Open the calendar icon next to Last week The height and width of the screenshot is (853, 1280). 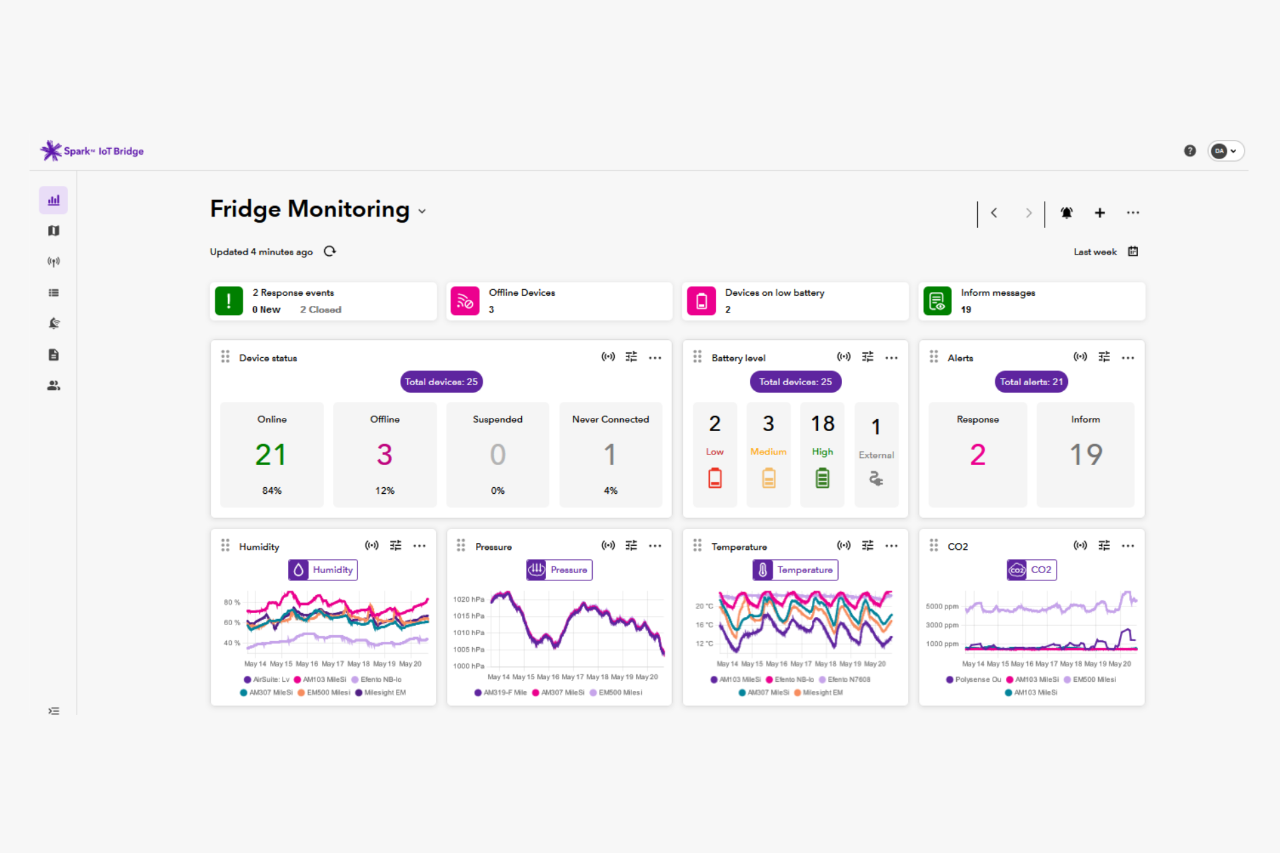pyautogui.click(x=1133, y=251)
